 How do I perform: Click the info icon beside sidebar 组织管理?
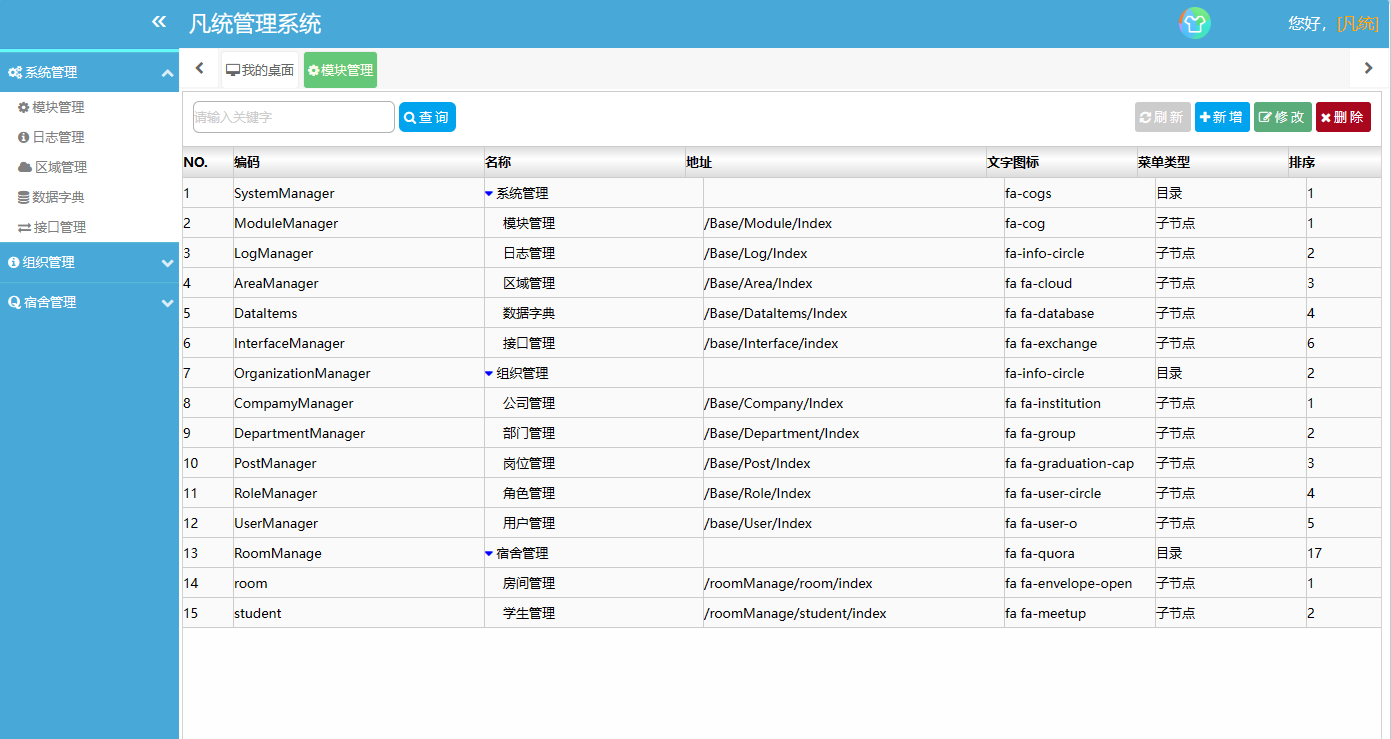click(x=14, y=262)
